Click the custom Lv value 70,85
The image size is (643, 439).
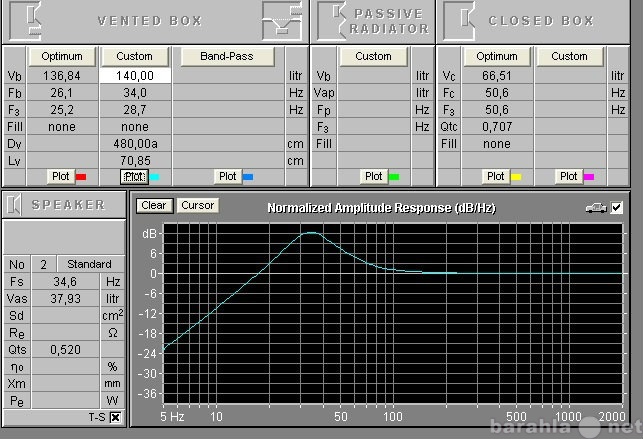click(x=135, y=161)
